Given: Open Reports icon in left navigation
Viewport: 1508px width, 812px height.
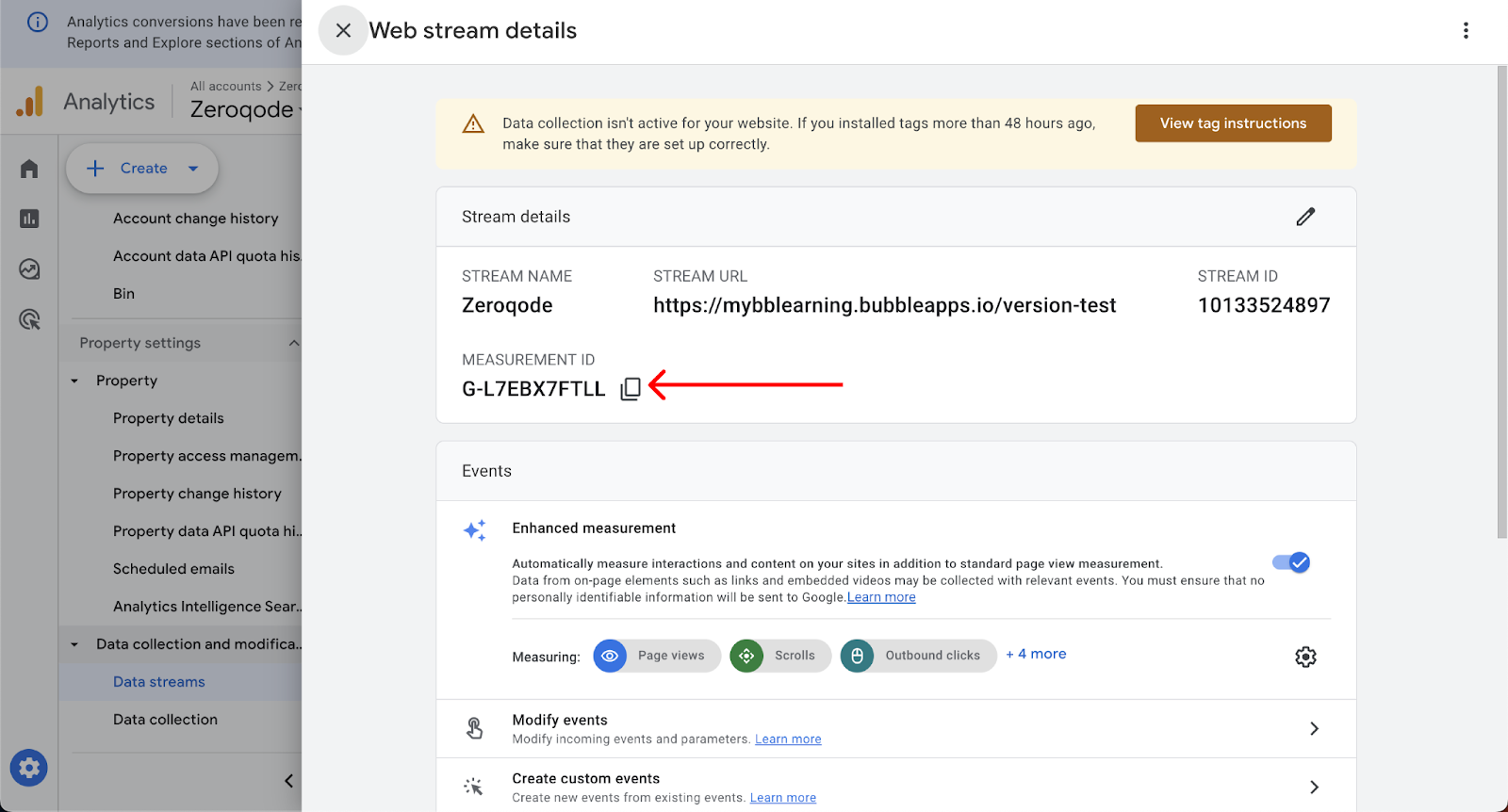Looking at the screenshot, I should tap(29, 219).
